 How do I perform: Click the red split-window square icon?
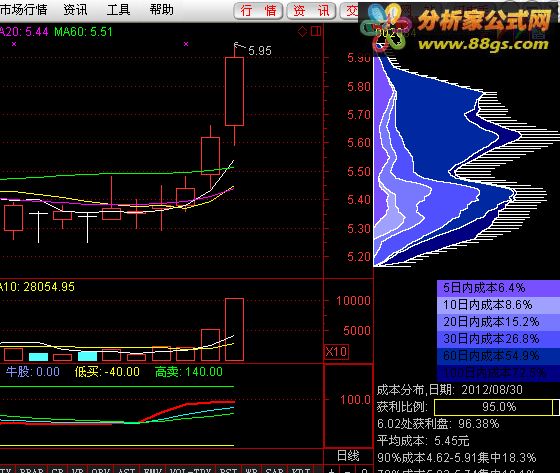pyautogui.click(x=316, y=31)
